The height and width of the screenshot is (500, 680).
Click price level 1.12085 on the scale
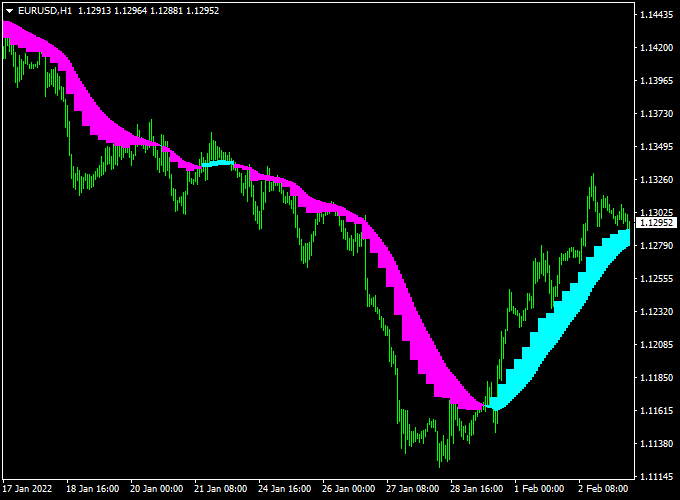657,345
